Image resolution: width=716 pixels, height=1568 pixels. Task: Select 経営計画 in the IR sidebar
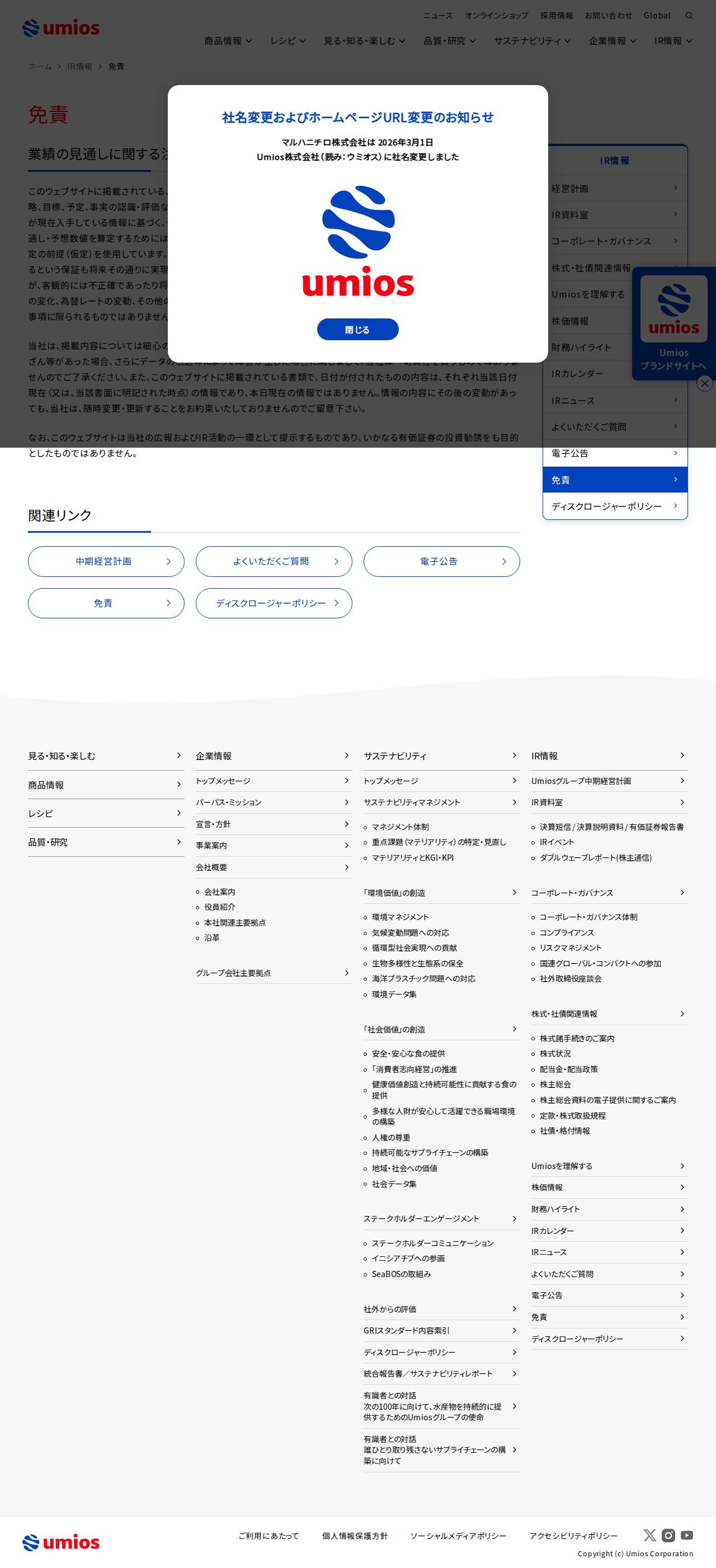[x=615, y=189]
